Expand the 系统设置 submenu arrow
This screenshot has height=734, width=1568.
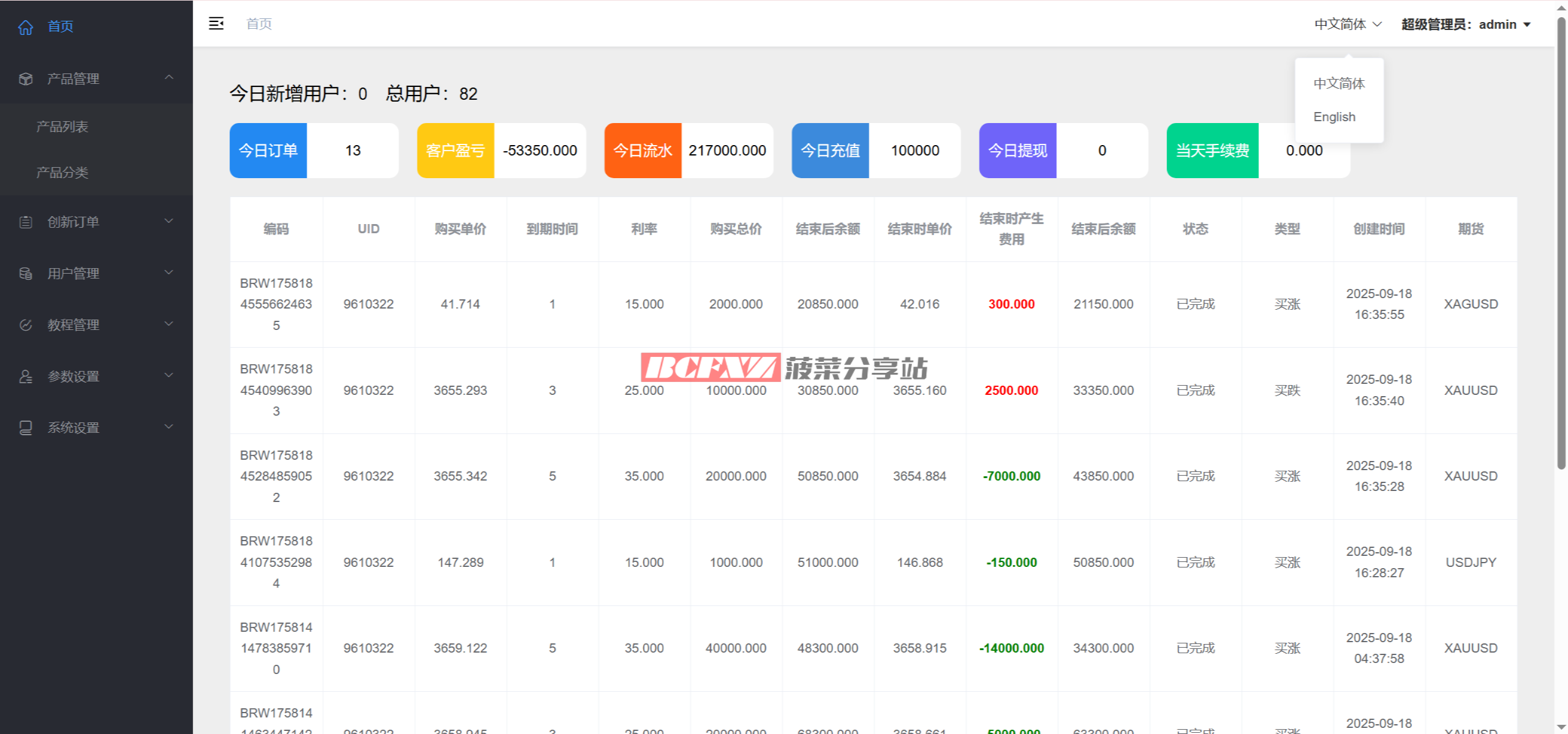tap(169, 427)
